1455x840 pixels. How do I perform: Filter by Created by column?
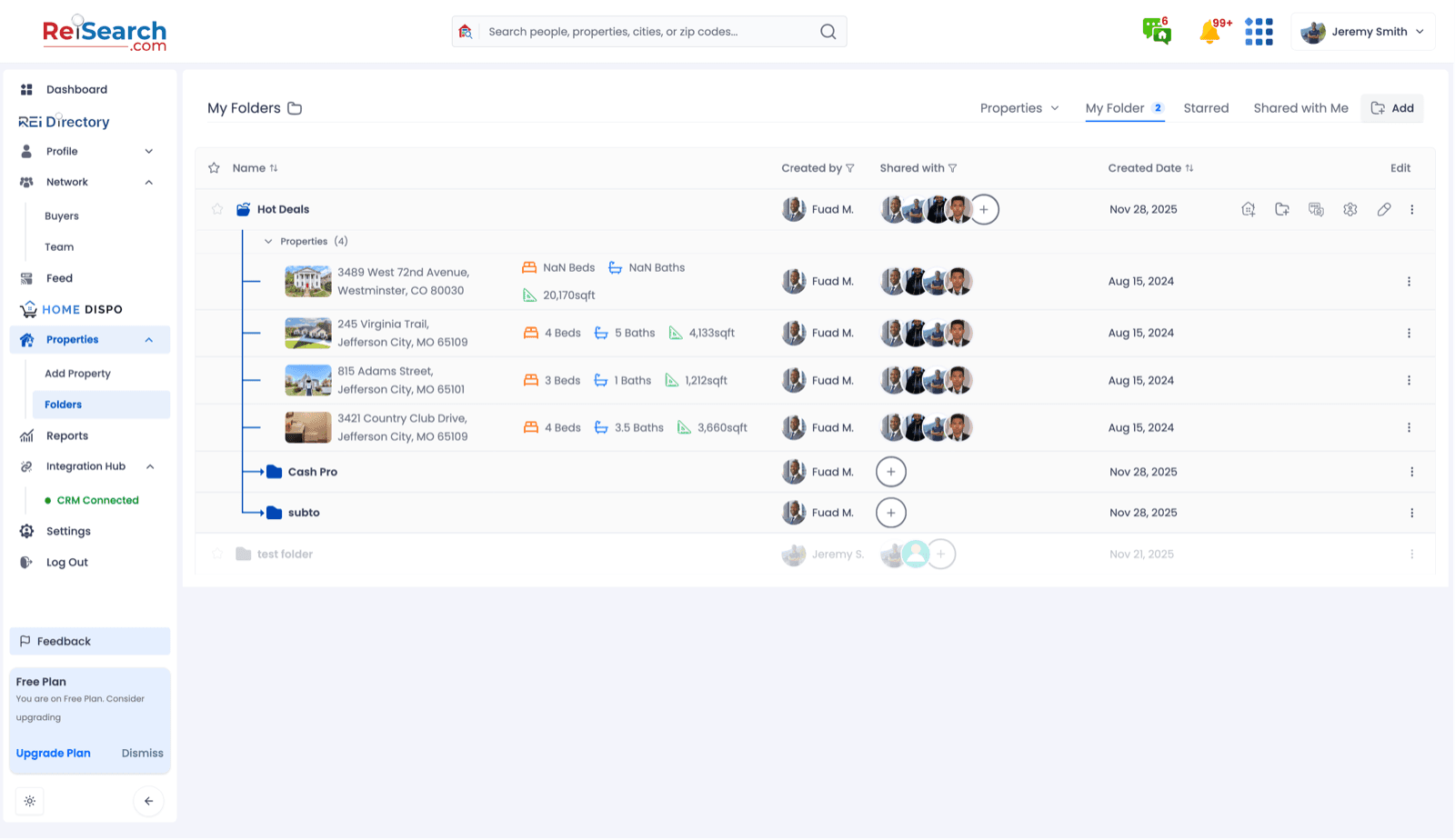coord(818,168)
